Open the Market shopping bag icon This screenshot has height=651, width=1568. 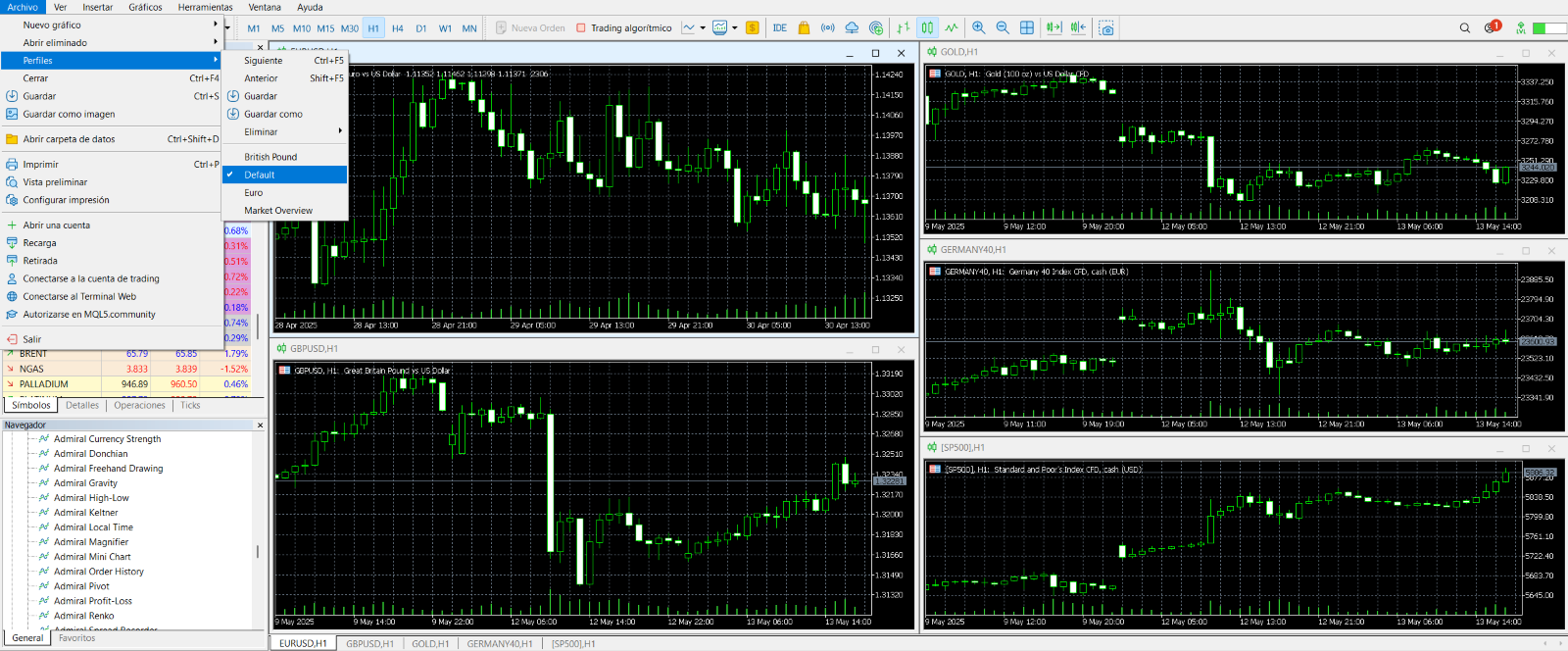pyautogui.click(x=804, y=28)
